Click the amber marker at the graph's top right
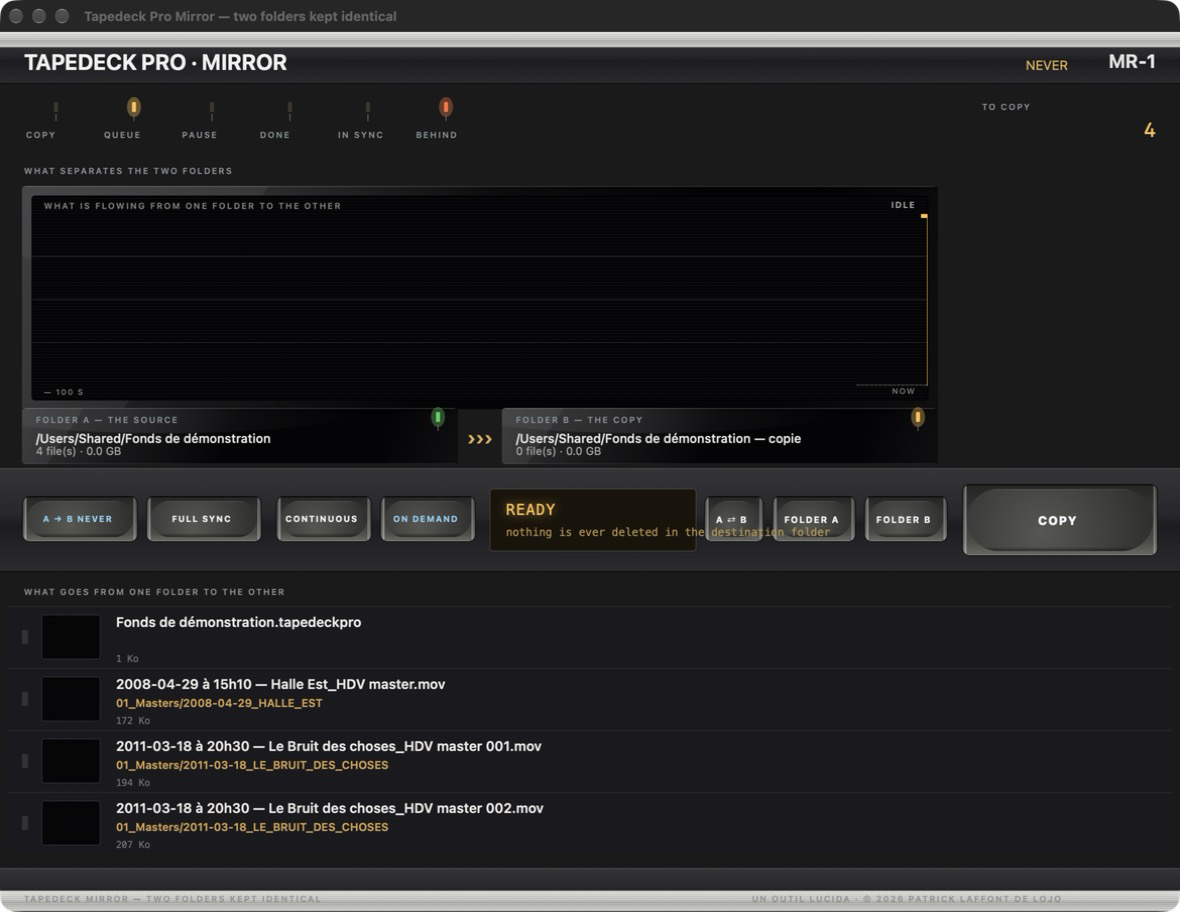Image resolution: width=1180 pixels, height=912 pixels. [x=923, y=216]
